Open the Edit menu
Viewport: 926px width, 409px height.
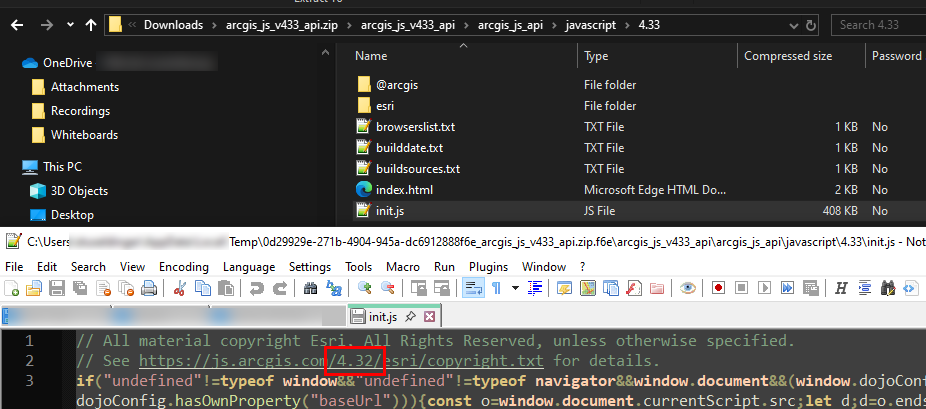point(47,267)
